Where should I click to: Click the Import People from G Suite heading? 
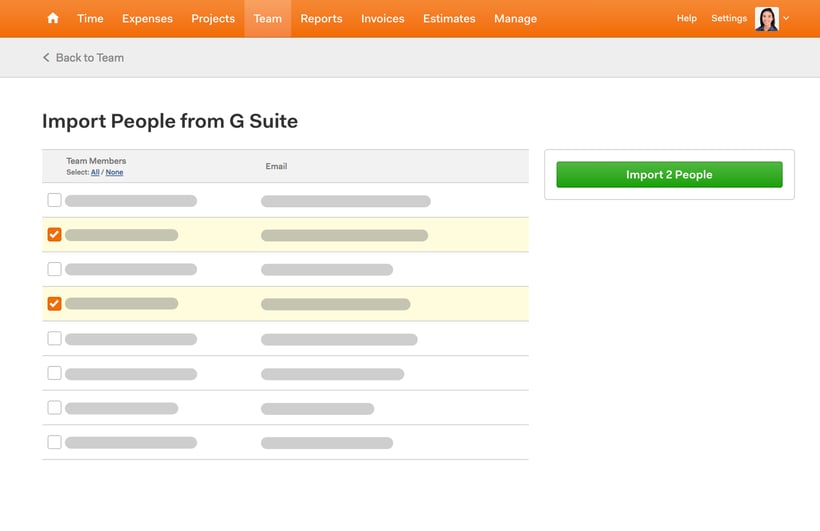click(170, 121)
